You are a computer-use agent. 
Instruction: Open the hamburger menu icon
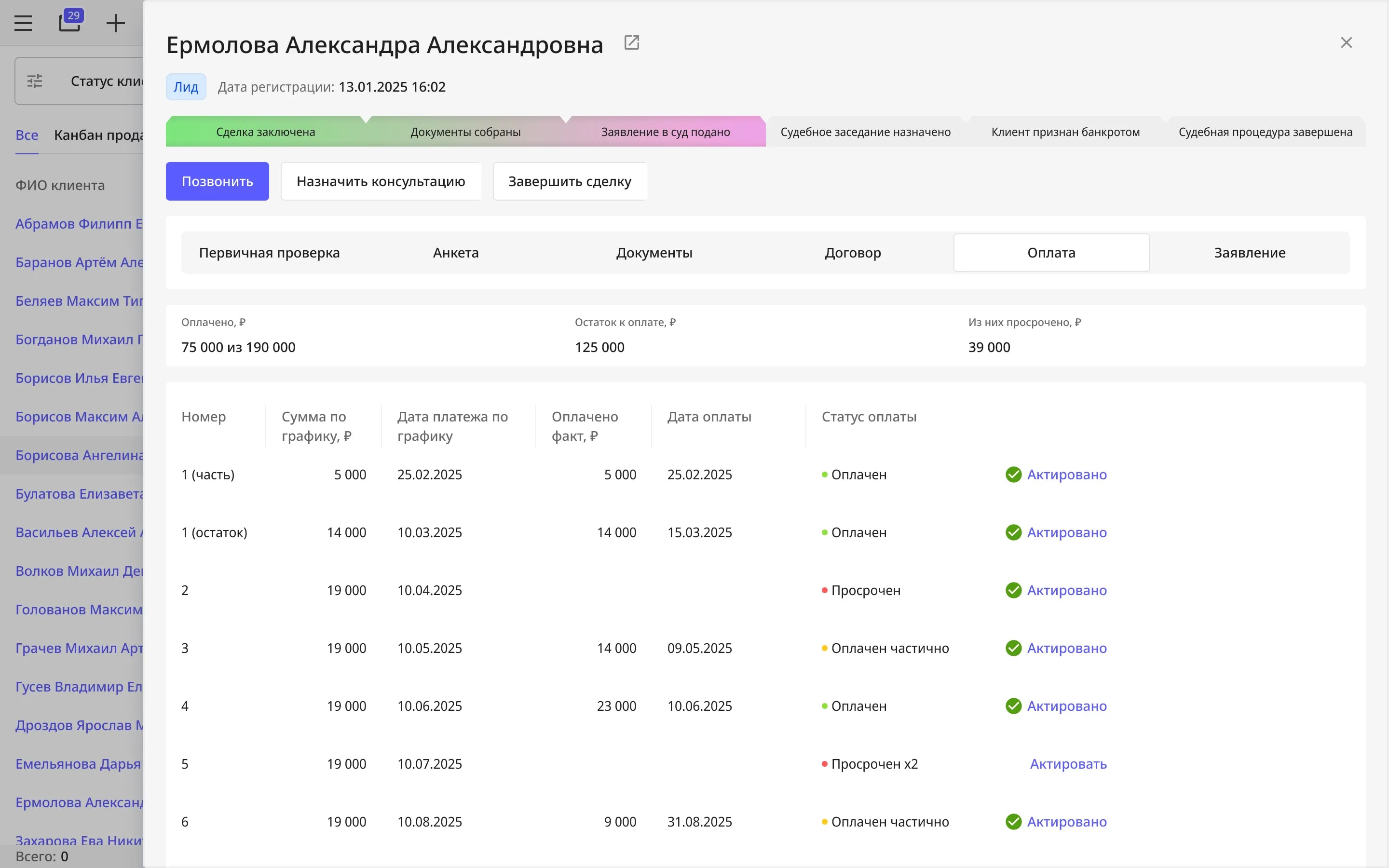tap(23, 23)
